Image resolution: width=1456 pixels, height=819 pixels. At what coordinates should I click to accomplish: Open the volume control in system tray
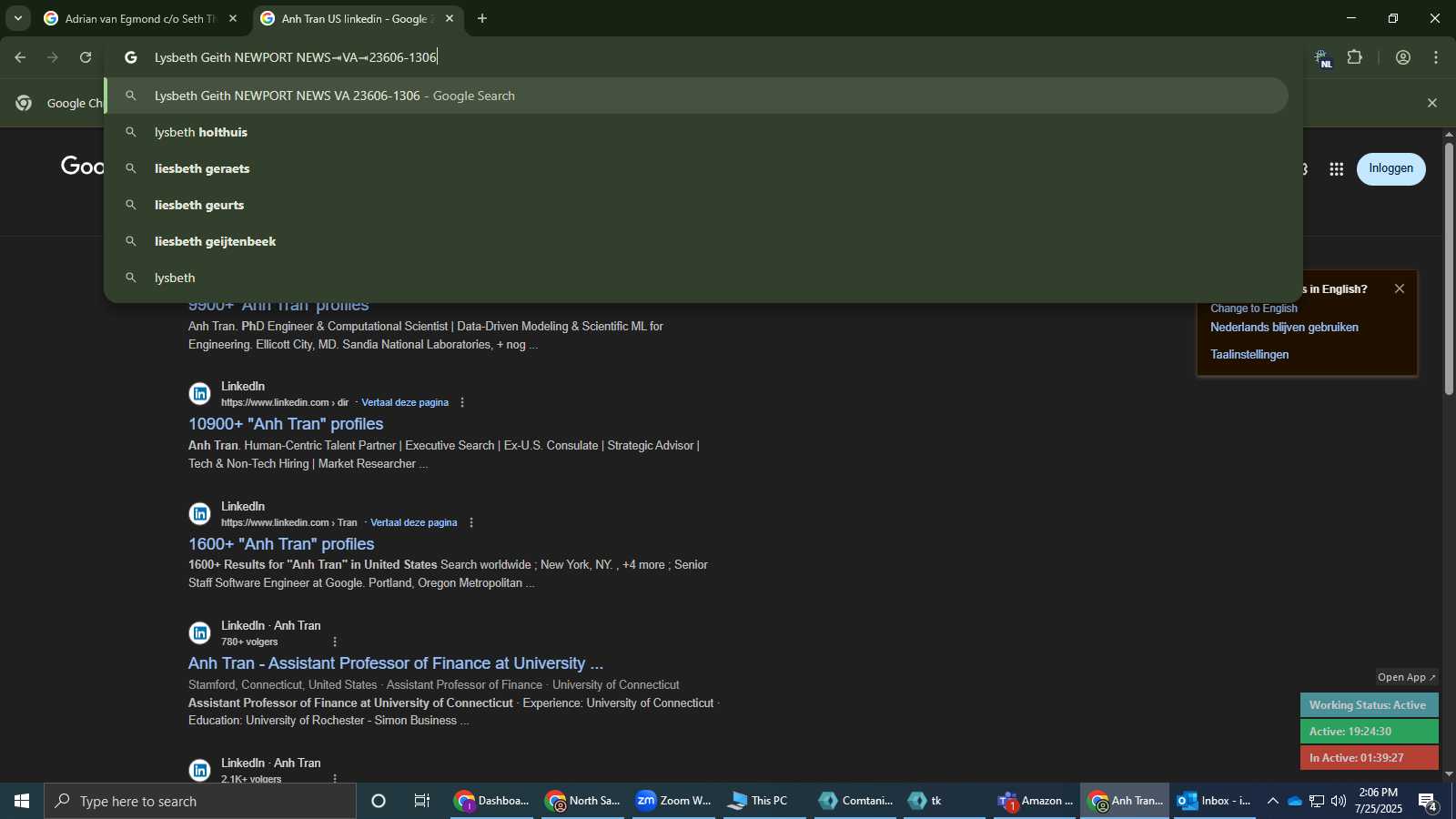(1339, 801)
